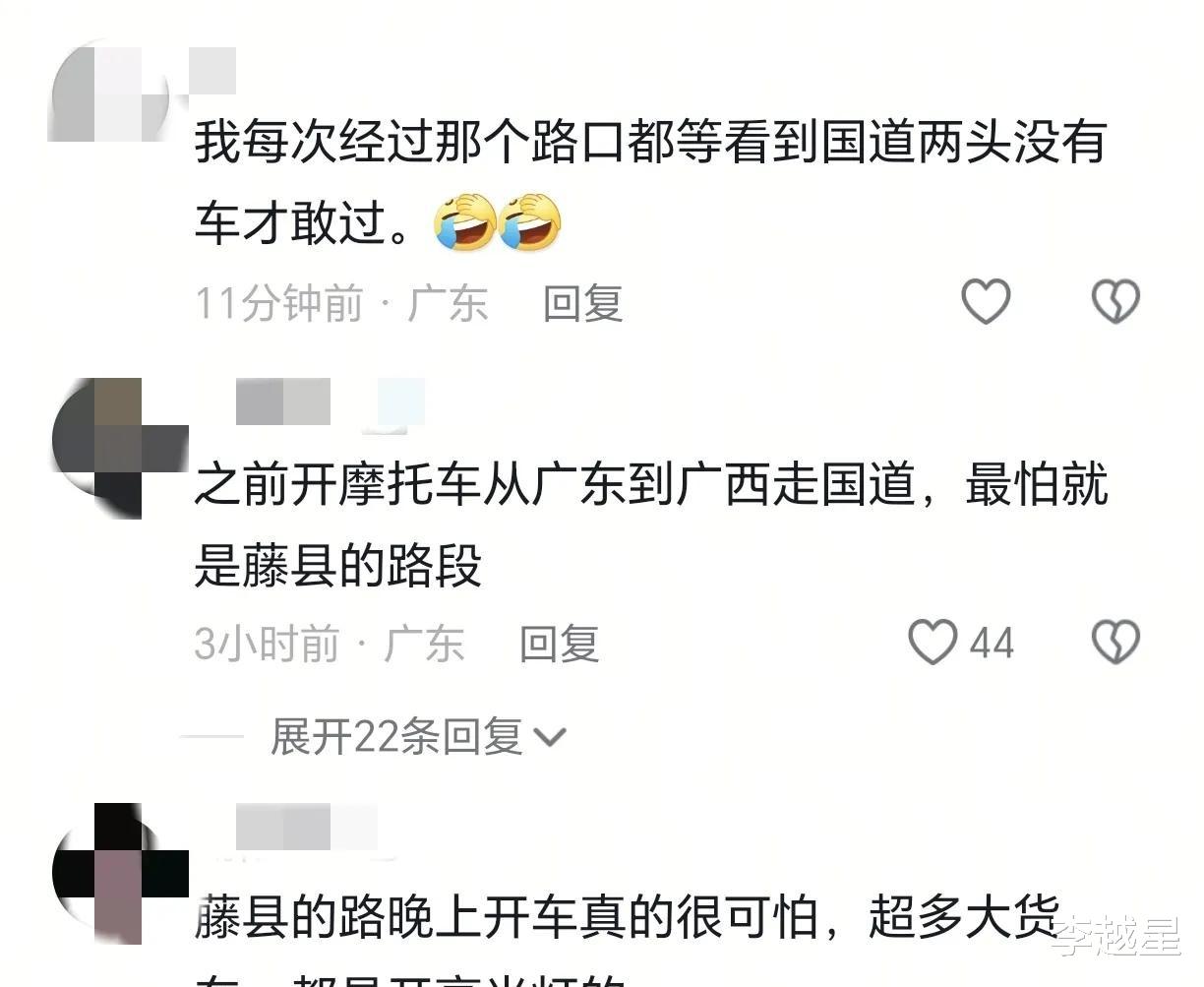
Task: Like the comment posted 11 minutes ago
Action: (986, 301)
